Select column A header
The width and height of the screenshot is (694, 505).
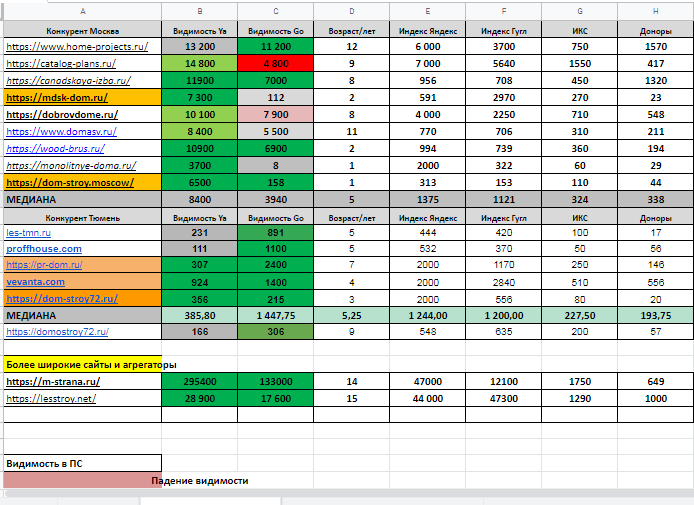click(83, 12)
